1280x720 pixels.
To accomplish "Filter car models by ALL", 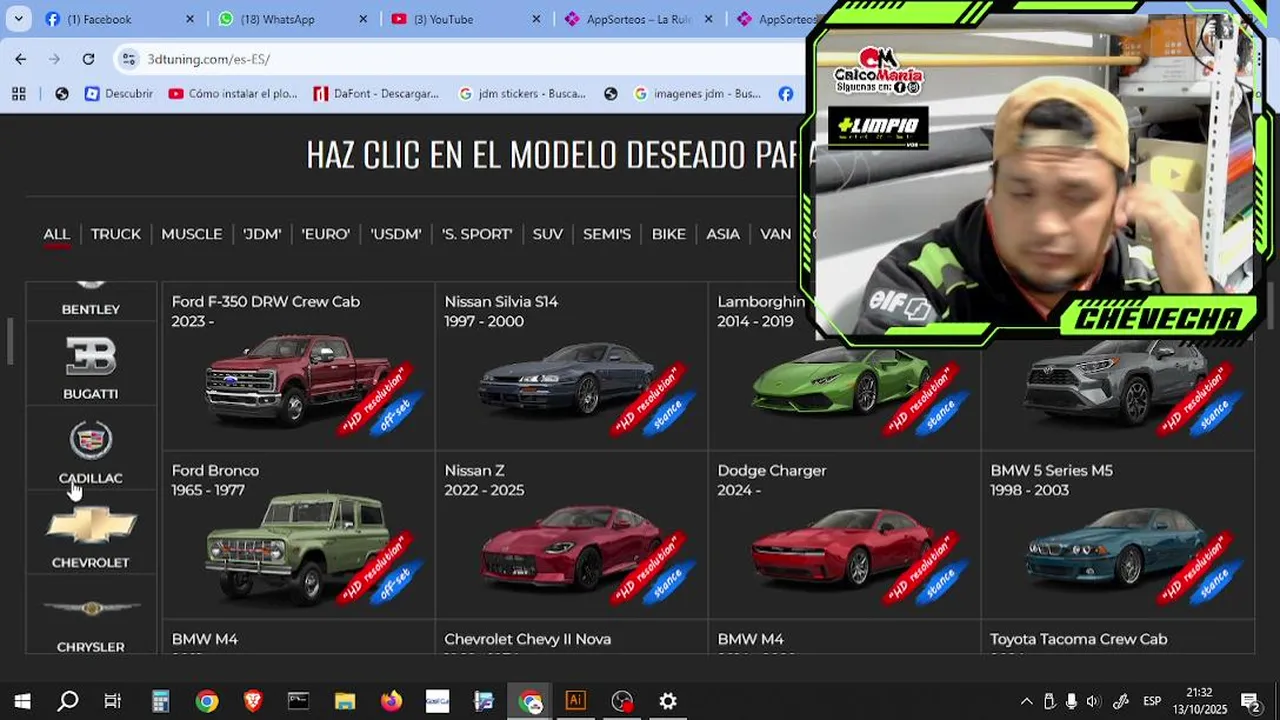I will 56,234.
